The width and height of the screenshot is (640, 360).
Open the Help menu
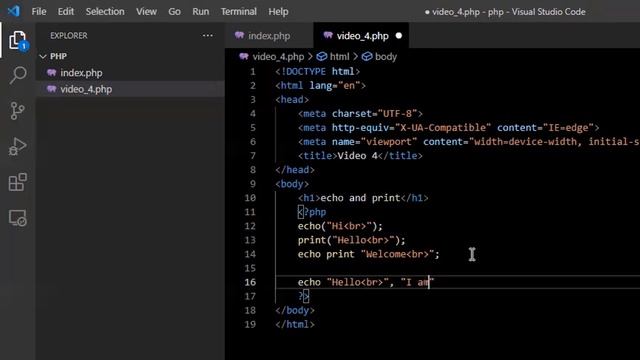point(278,11)
